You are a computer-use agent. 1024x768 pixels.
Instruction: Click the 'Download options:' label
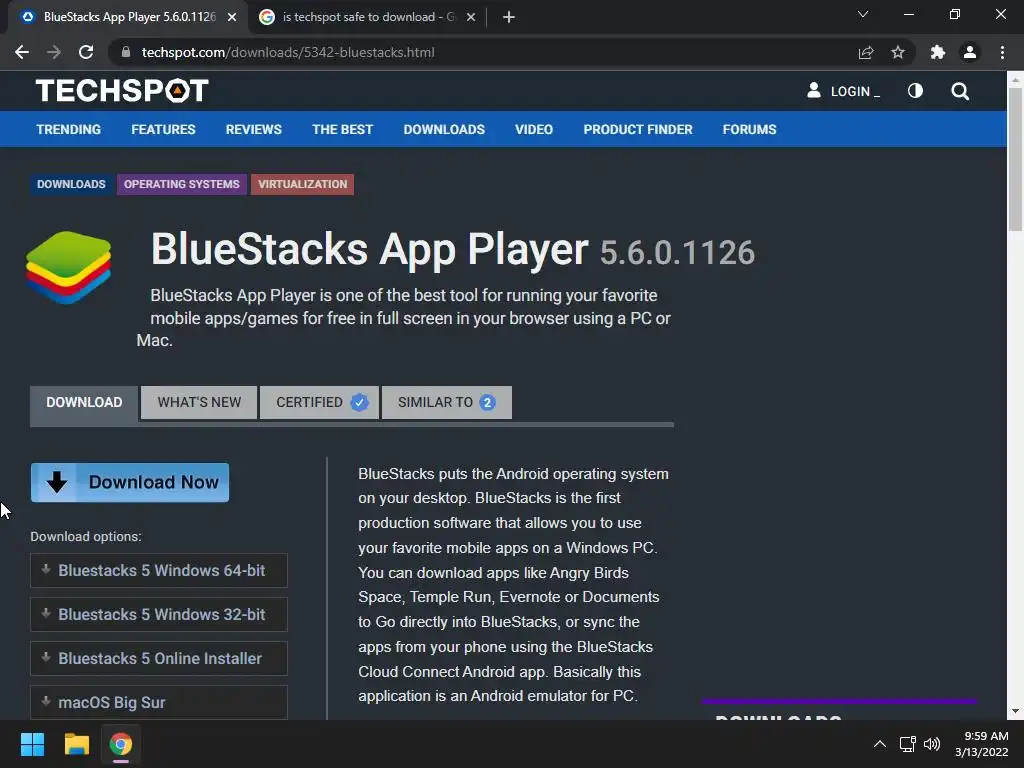pos(86,537)
